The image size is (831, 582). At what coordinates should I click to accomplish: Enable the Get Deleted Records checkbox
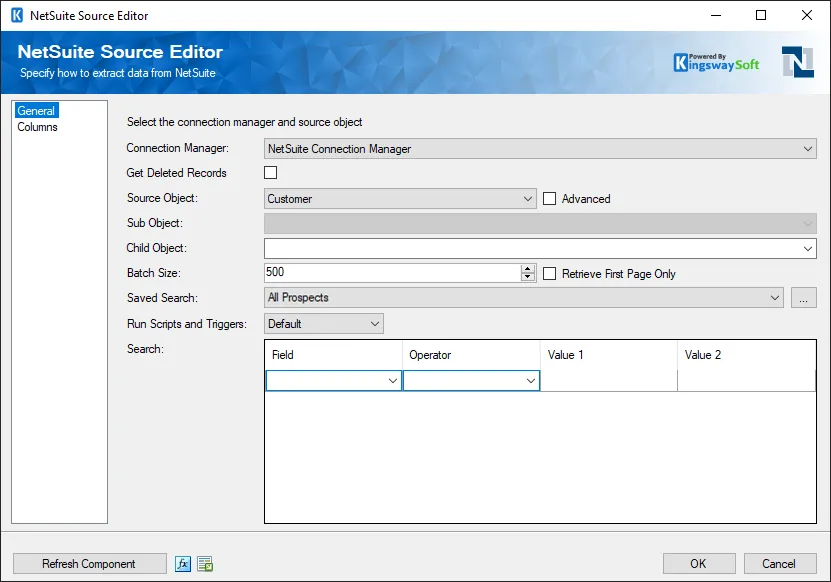point(270,173)
